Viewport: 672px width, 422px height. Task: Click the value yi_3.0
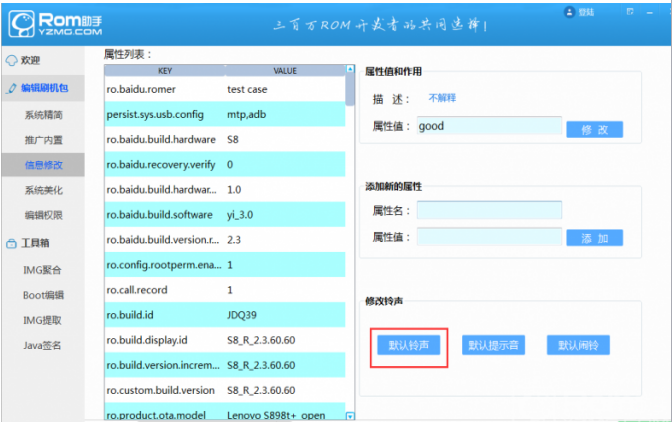[x=240, y=215]
